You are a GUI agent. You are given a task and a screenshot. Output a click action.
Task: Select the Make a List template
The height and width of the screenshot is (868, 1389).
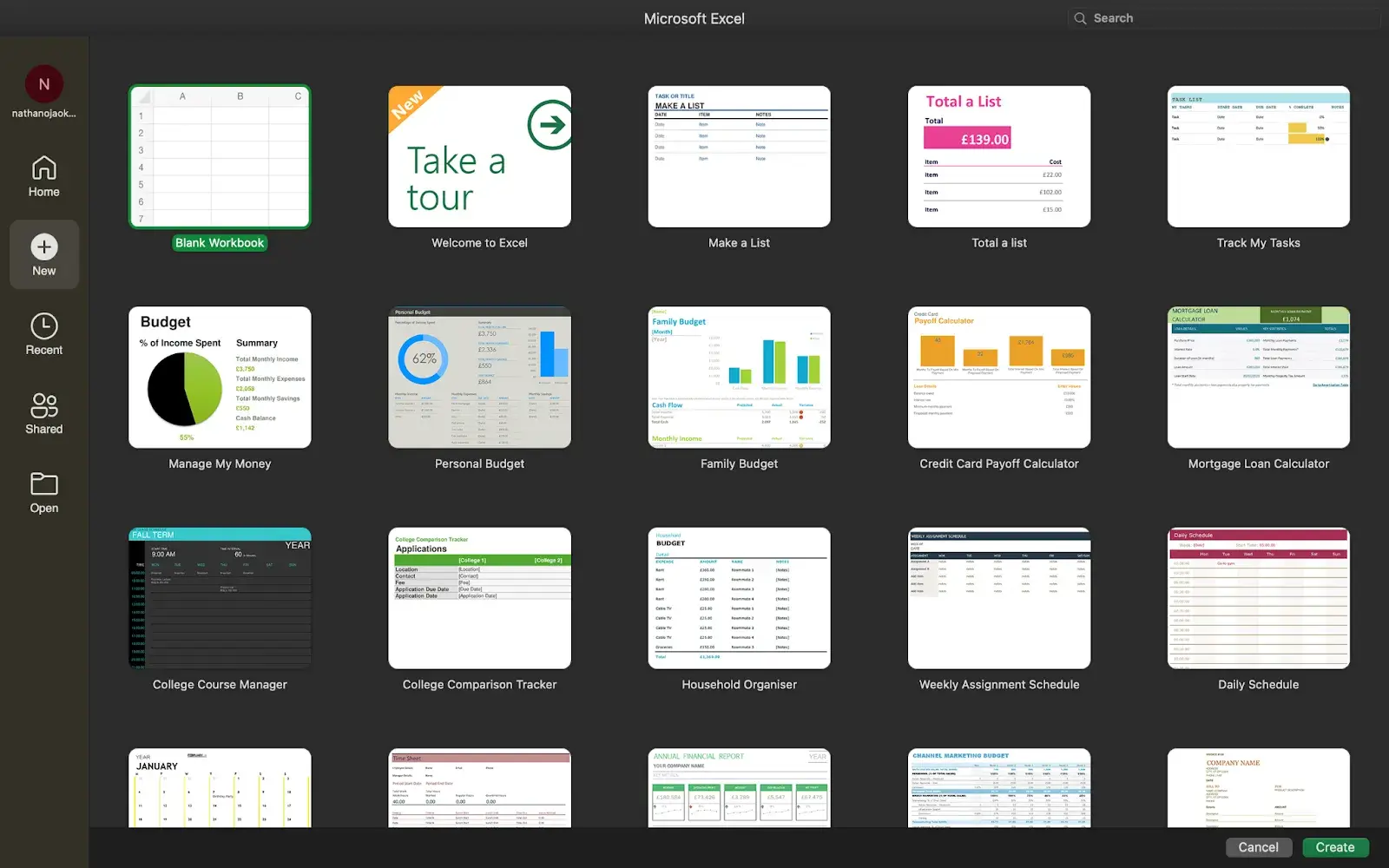740,156
